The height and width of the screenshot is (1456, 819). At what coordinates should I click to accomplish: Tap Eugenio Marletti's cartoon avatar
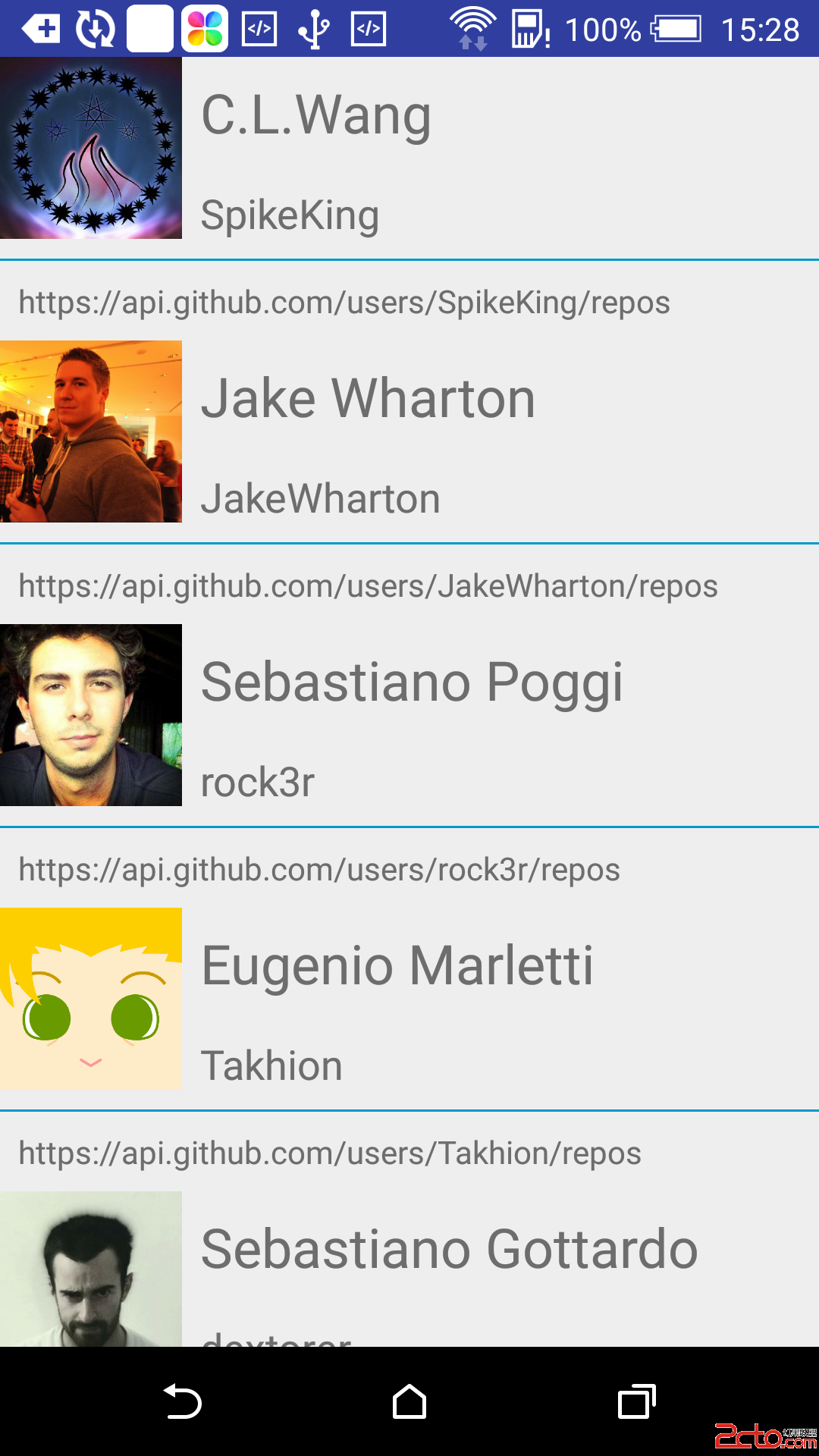91,999
